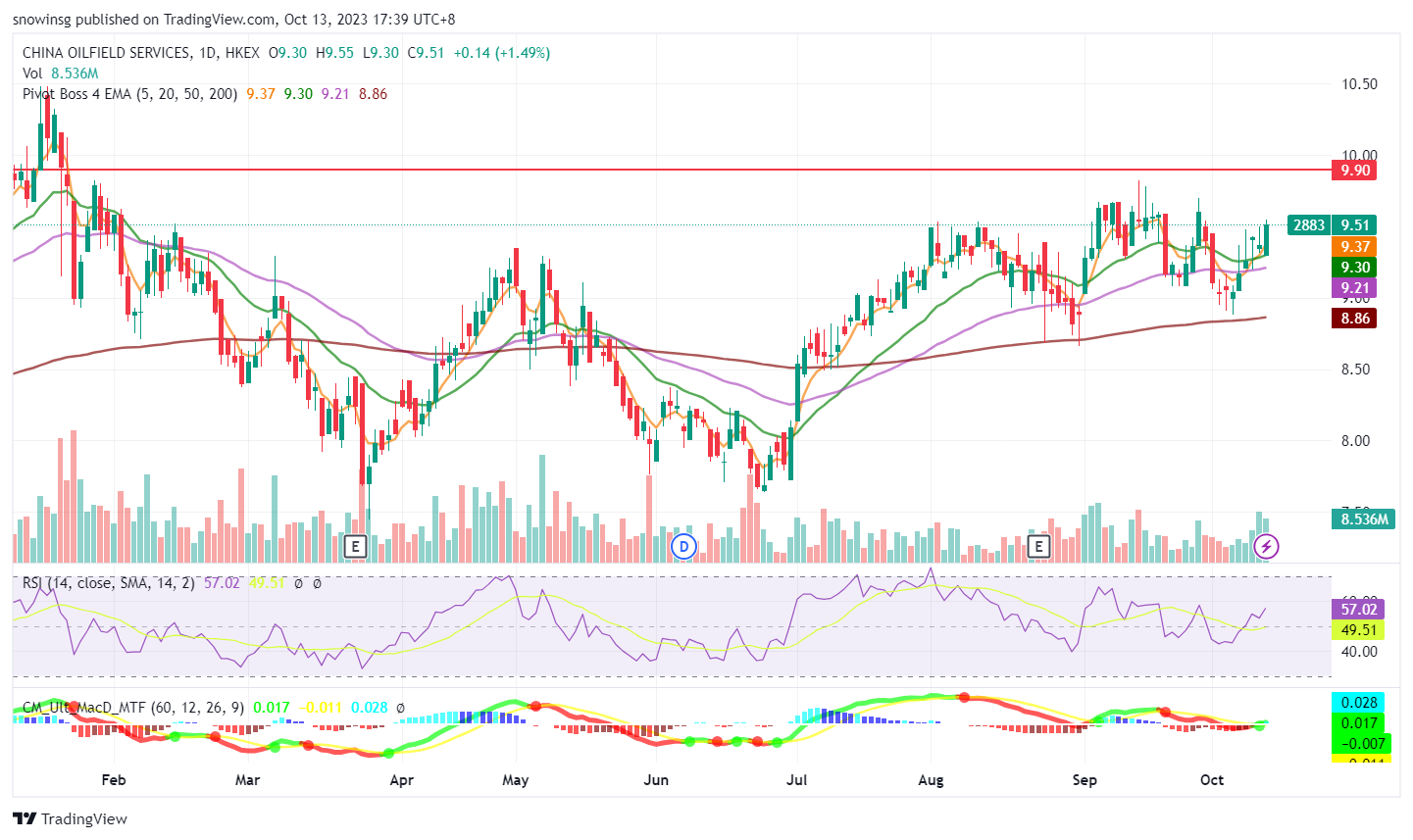The image size is (1413, 840).
Task: Click the green 0.017 MACD tag
Action: [x=1358, y=723]
